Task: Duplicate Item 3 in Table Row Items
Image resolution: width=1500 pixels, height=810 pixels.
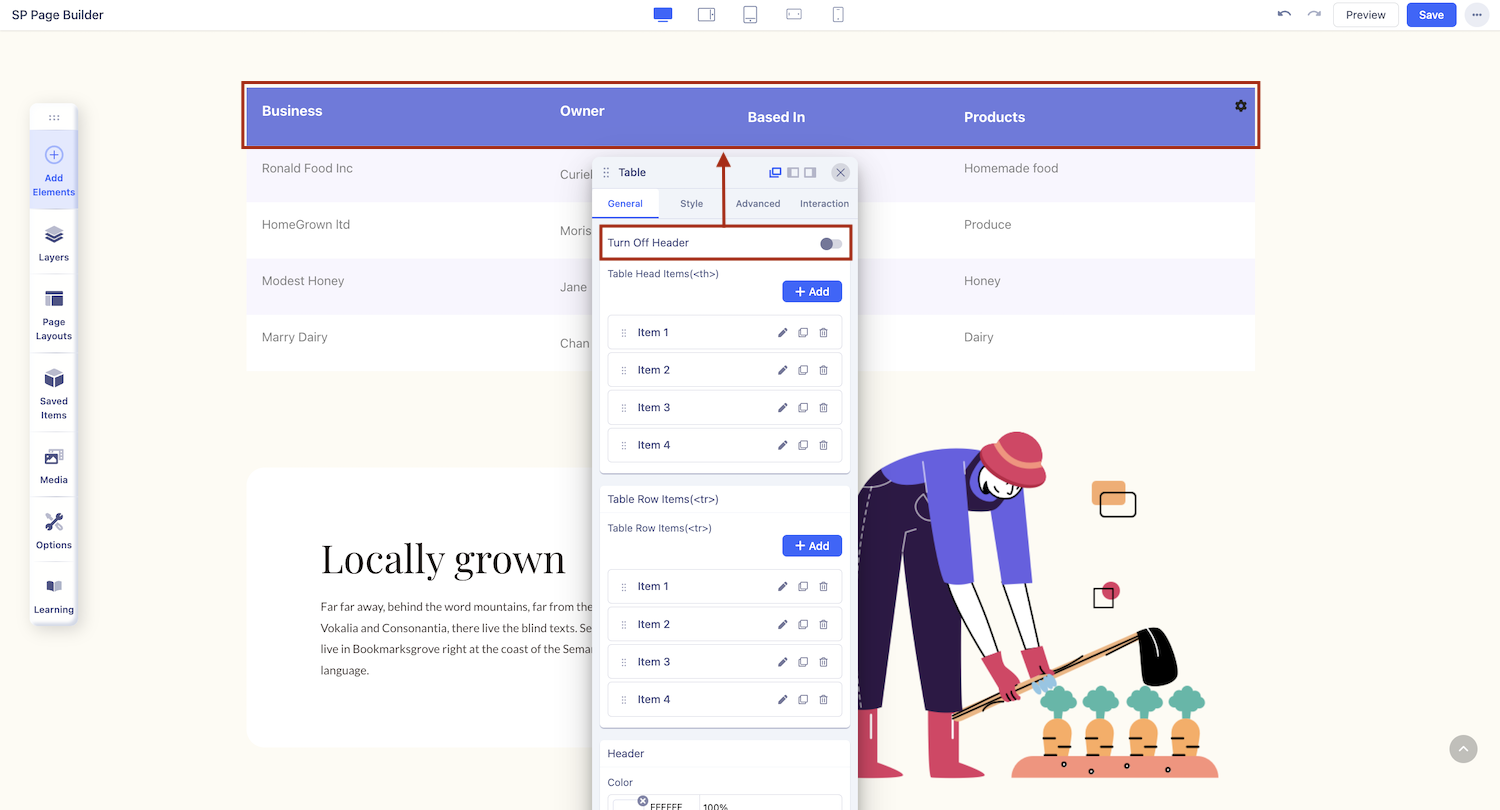Action: (x=803, y=662)
